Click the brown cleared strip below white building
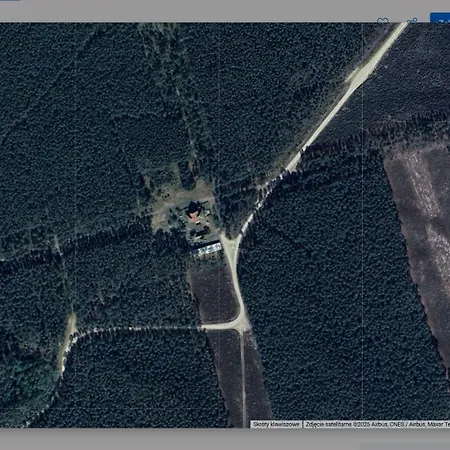 pyautogui.click(x=213, y=293)
